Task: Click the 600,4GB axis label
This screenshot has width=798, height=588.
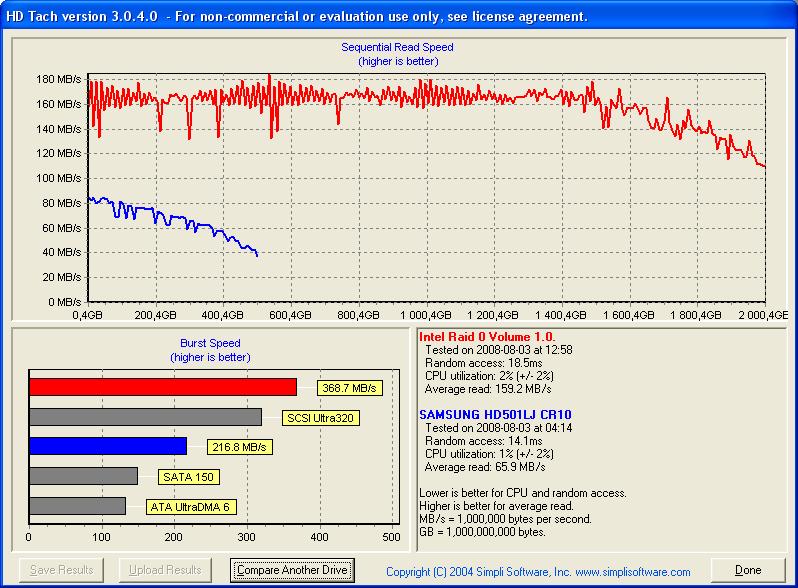Action: [x=290, y=315]
